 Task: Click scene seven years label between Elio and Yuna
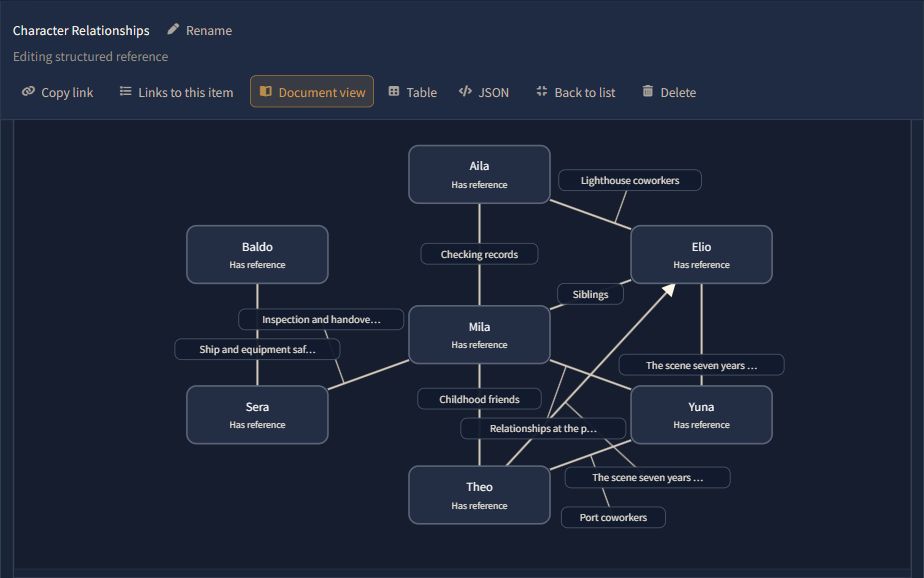pos(701,365)
